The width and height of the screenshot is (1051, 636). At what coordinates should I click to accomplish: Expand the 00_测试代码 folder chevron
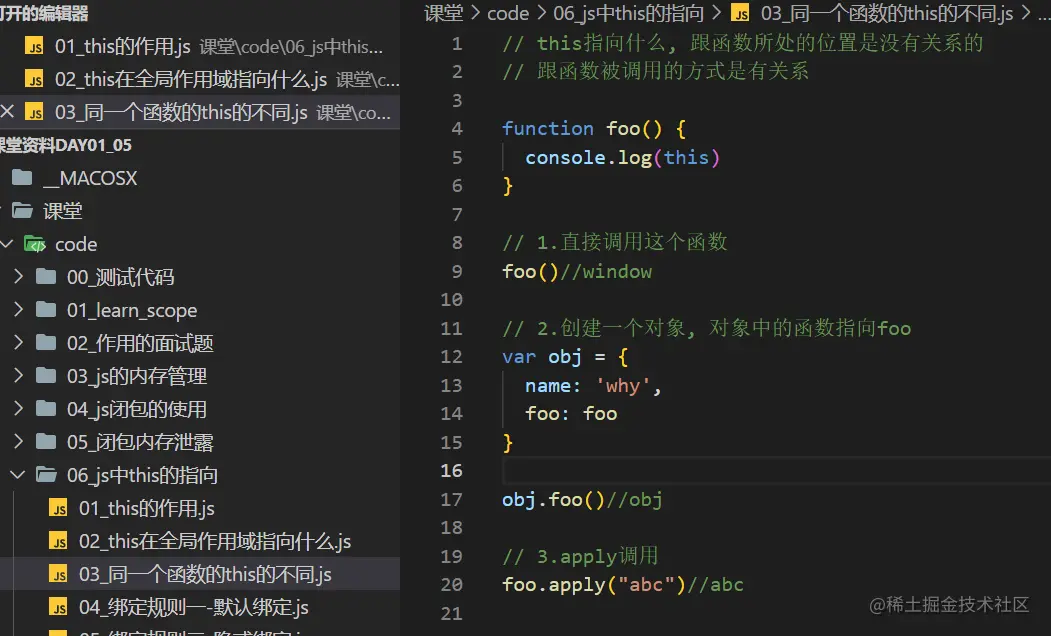point(19,277)
